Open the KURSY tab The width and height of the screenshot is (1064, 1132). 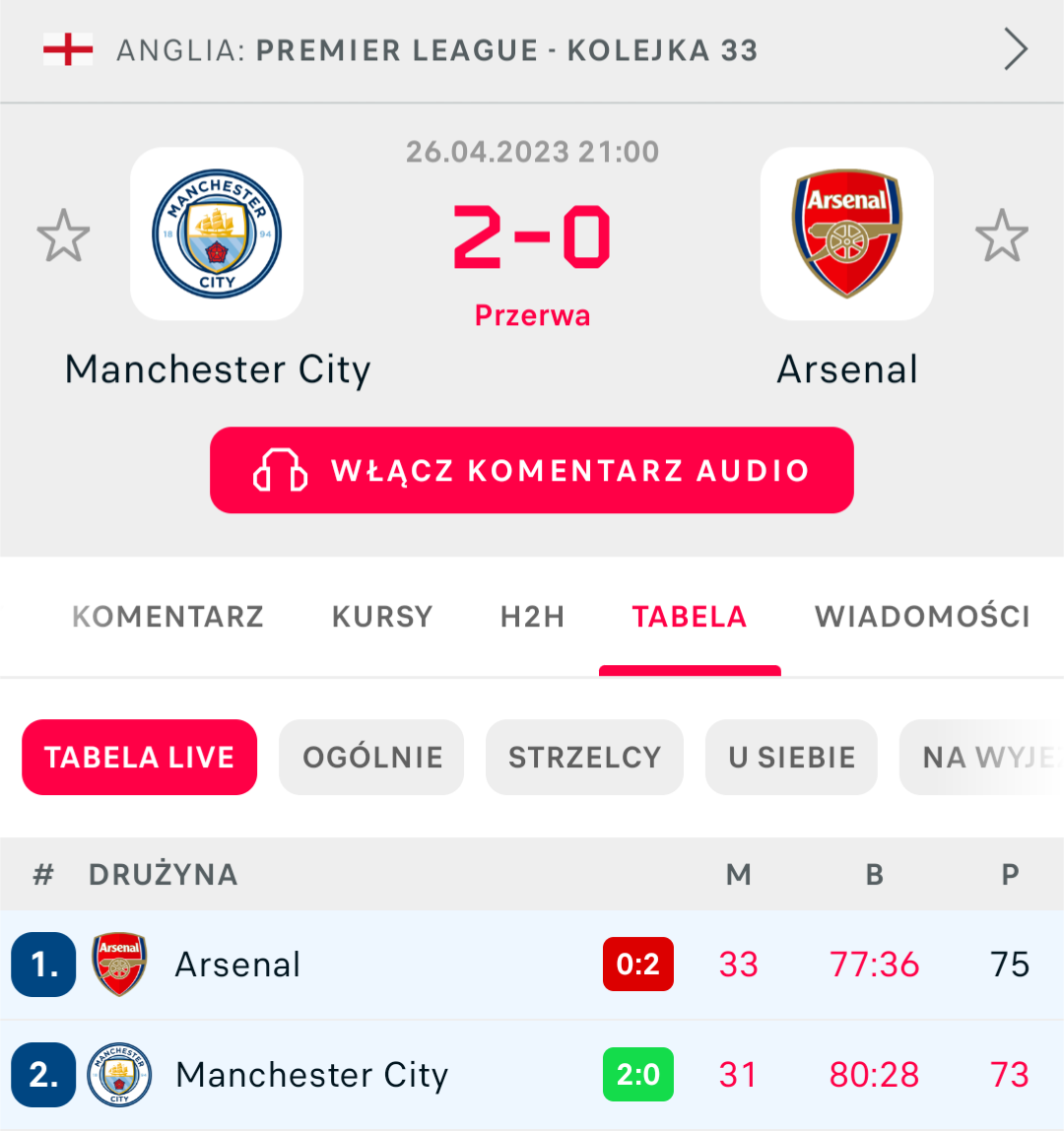point(382,617)
